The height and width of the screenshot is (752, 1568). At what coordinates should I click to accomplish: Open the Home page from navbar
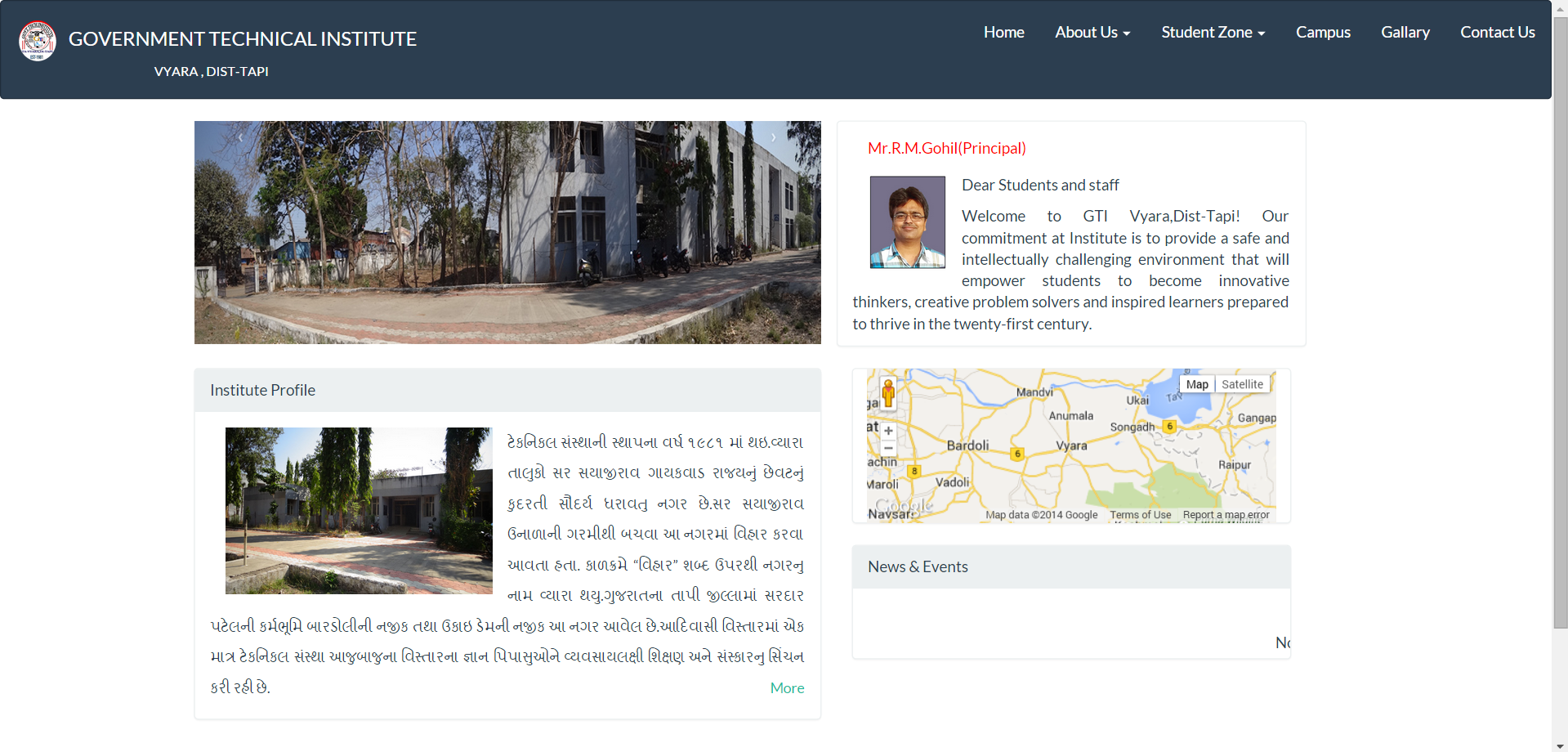click(1003, 33)
